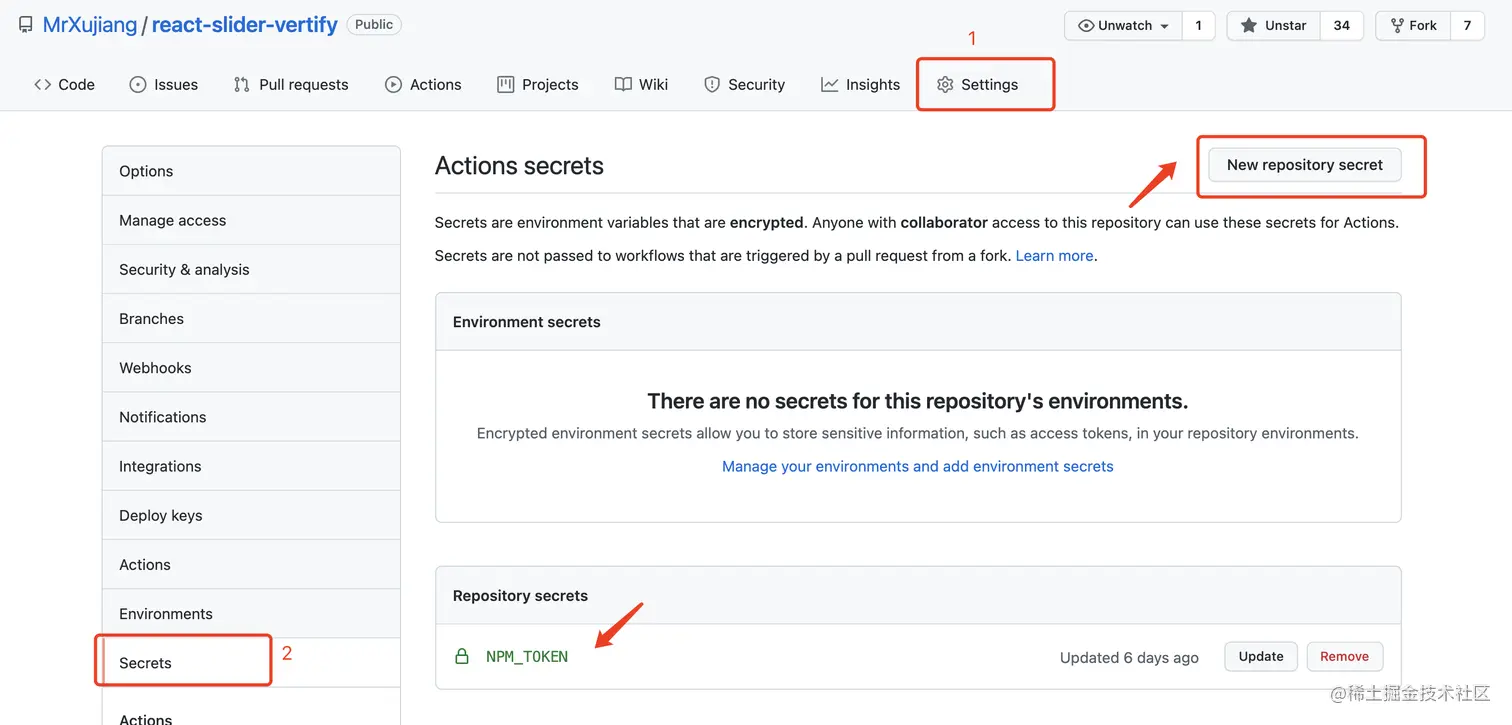
Task: Click the Code tab brackets icon
Action: (x=42, y=85)
